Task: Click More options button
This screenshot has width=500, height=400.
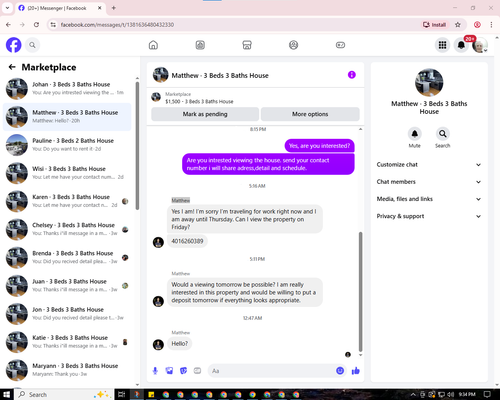Action: (x=310, y=114)
